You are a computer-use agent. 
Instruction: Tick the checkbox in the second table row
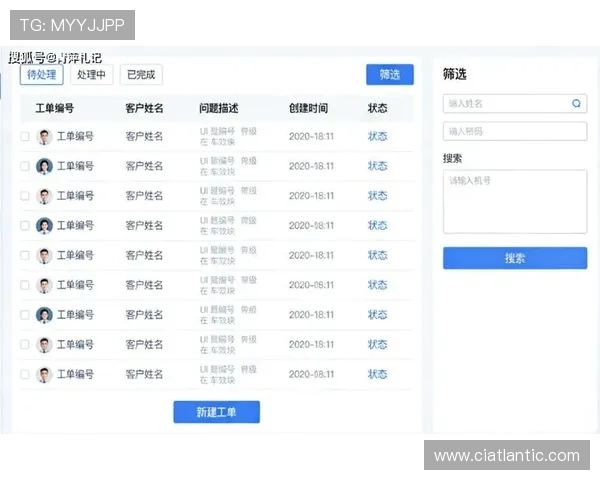coord(25,166)
